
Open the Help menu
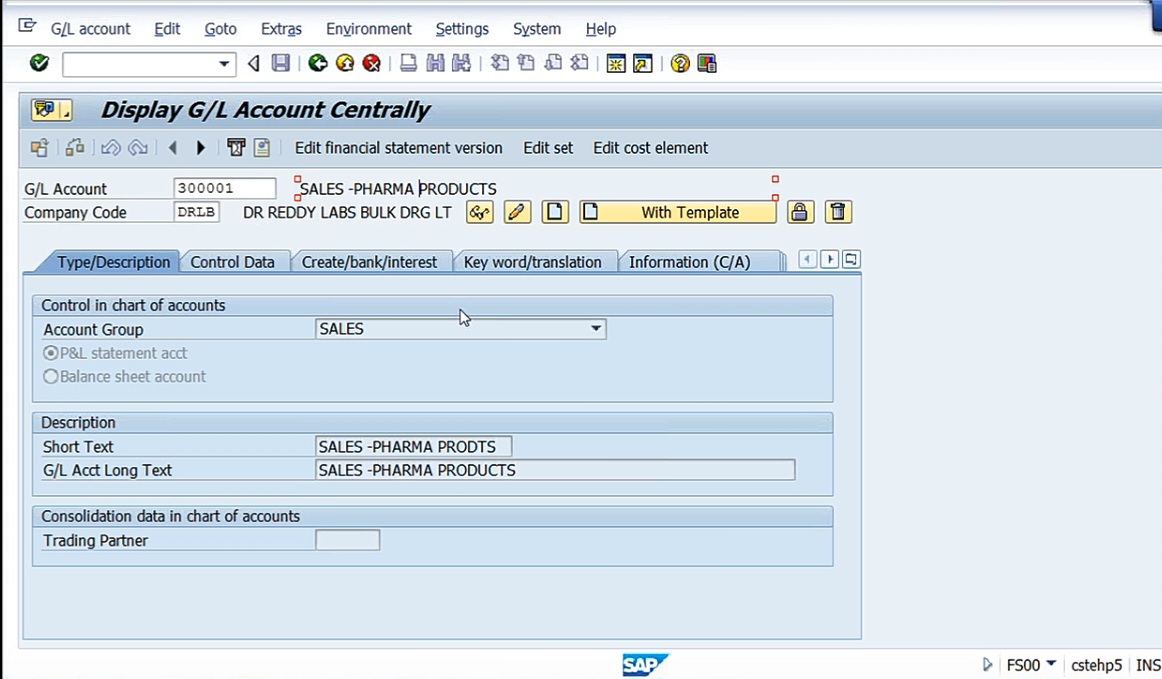(x=600, y=29)
